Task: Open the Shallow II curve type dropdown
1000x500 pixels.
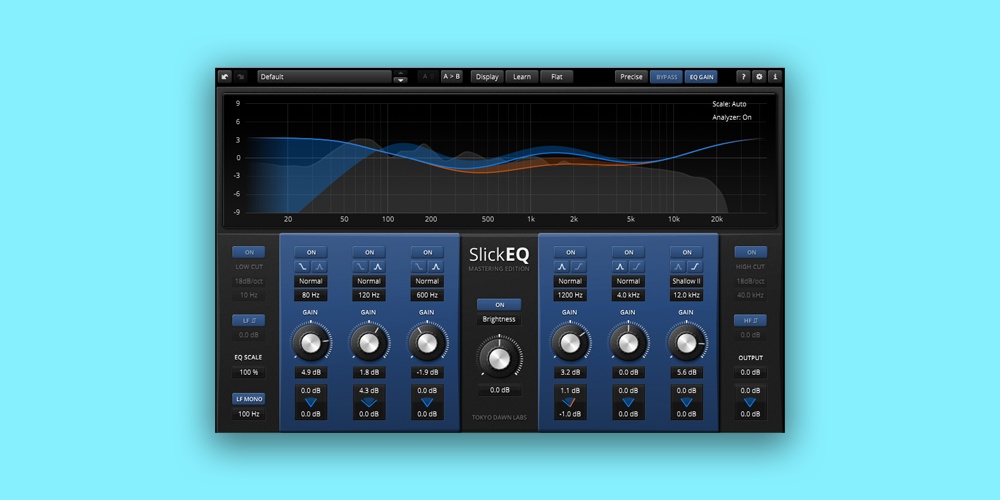Action: point(686,281)
